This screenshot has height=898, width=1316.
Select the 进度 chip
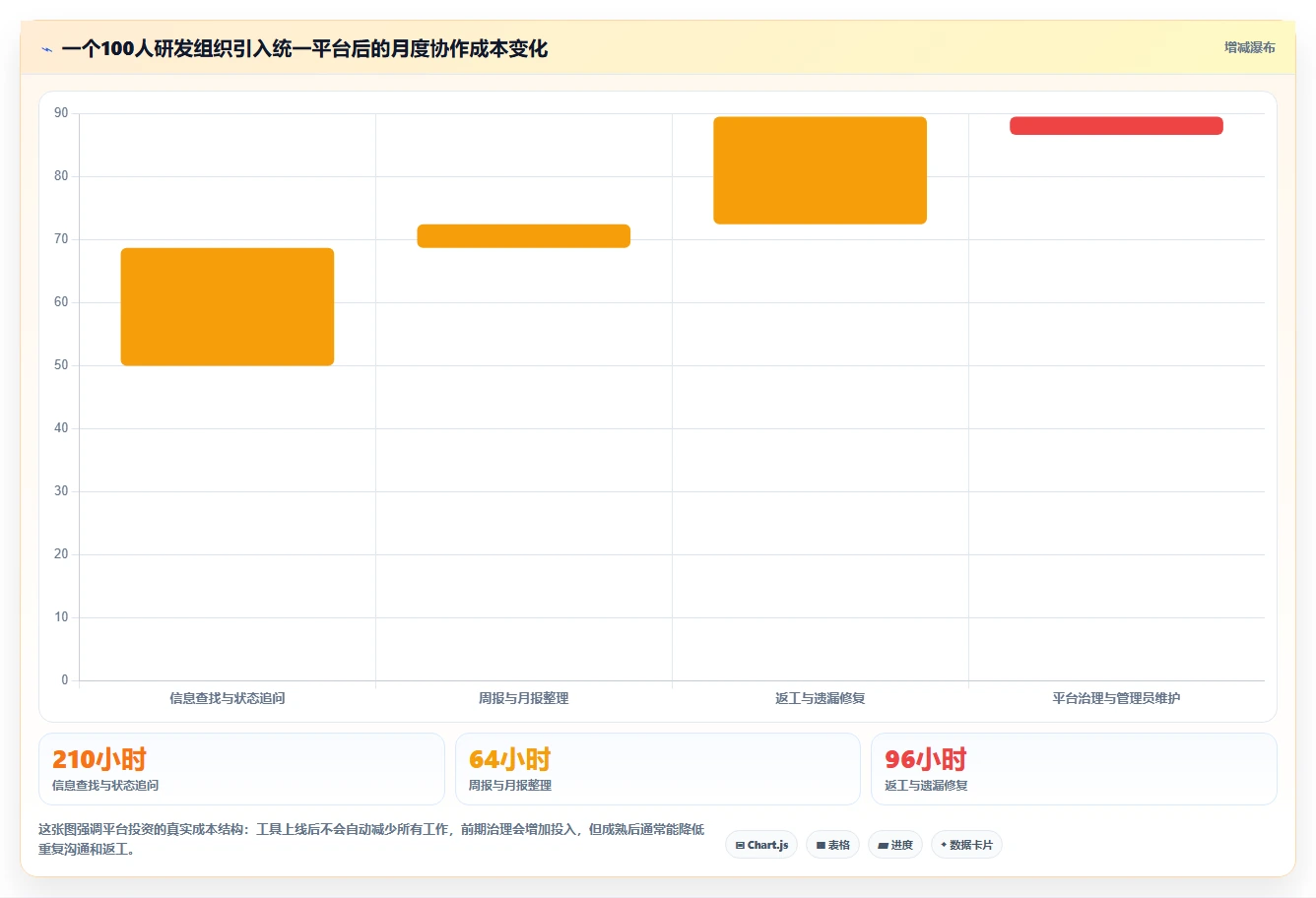894,845
